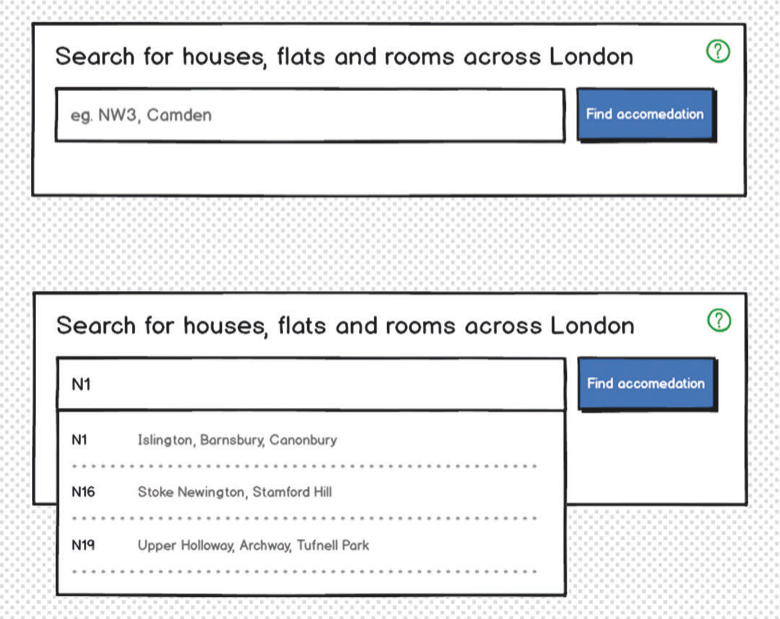Focus the empty 'eg. NW3, Camden' search field
Screen dimensions: 780x619
pos(310,115)
